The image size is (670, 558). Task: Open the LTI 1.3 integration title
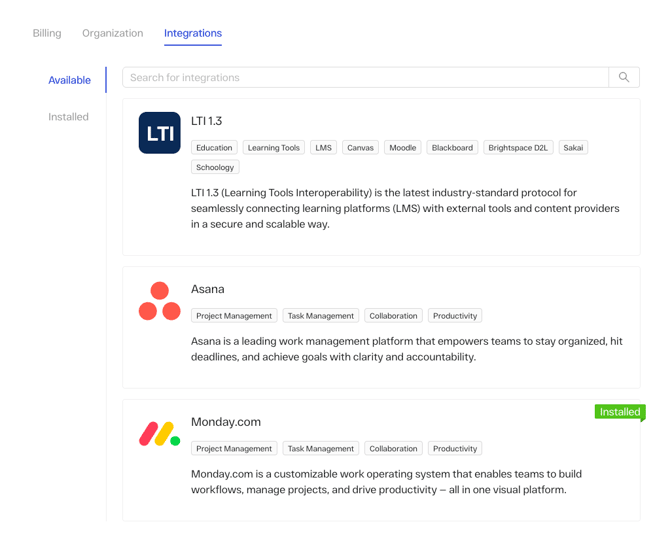[207, 121]
